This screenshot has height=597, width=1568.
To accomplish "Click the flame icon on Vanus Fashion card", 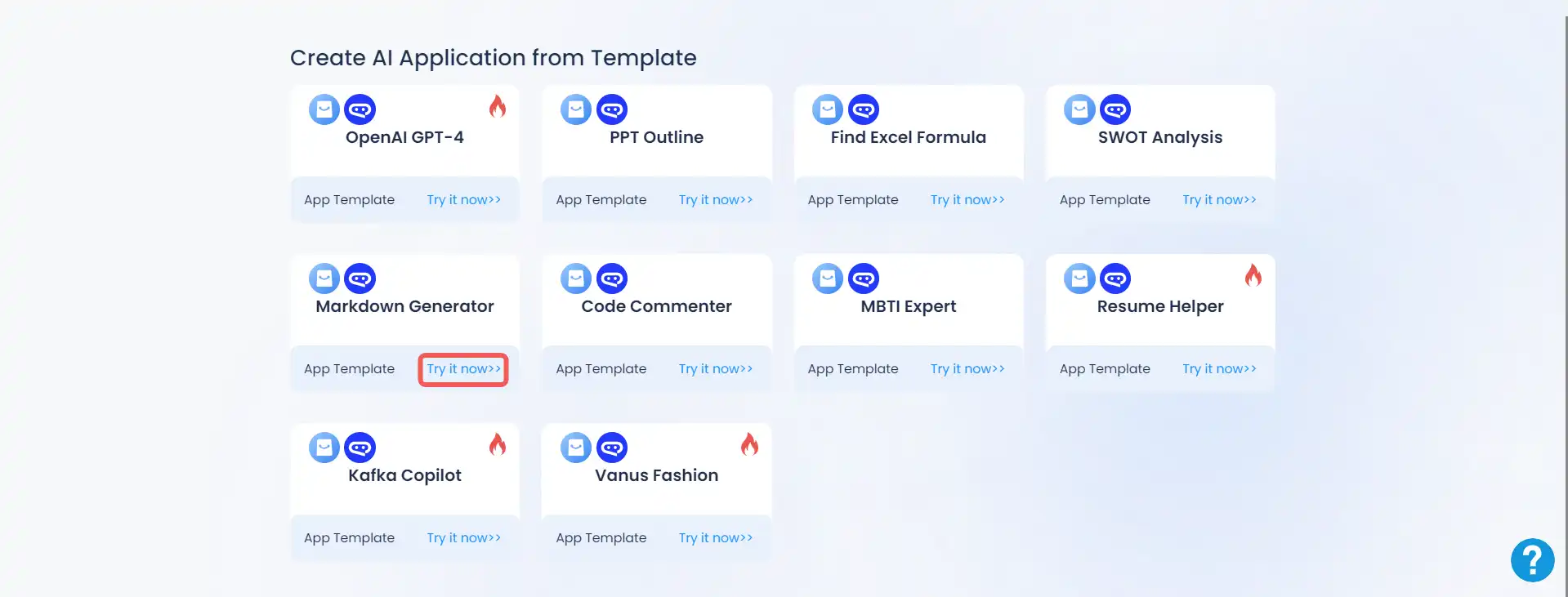I will coord(749,444).
